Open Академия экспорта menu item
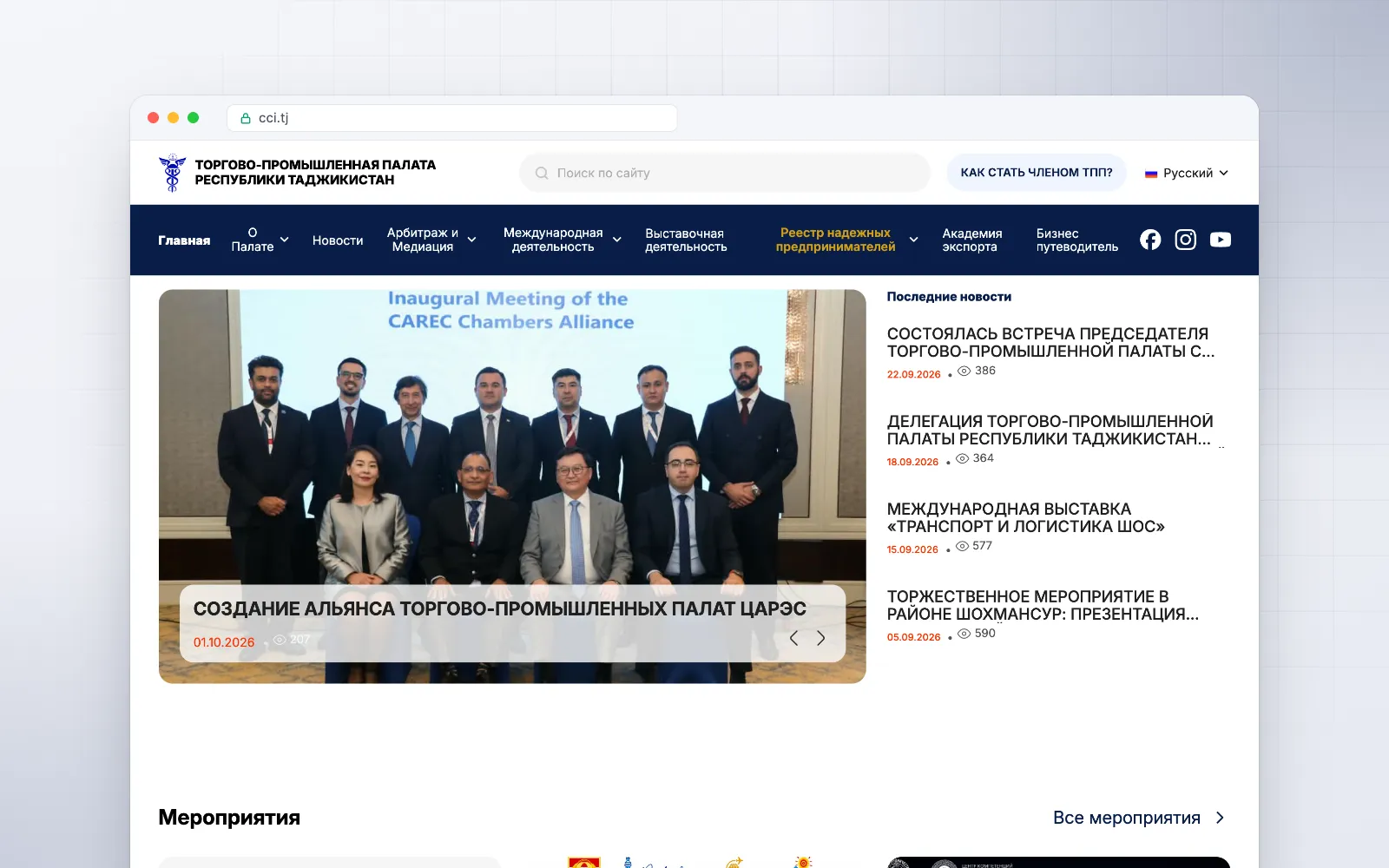This screenshot has width=1389, height=868. click(972, 240)
